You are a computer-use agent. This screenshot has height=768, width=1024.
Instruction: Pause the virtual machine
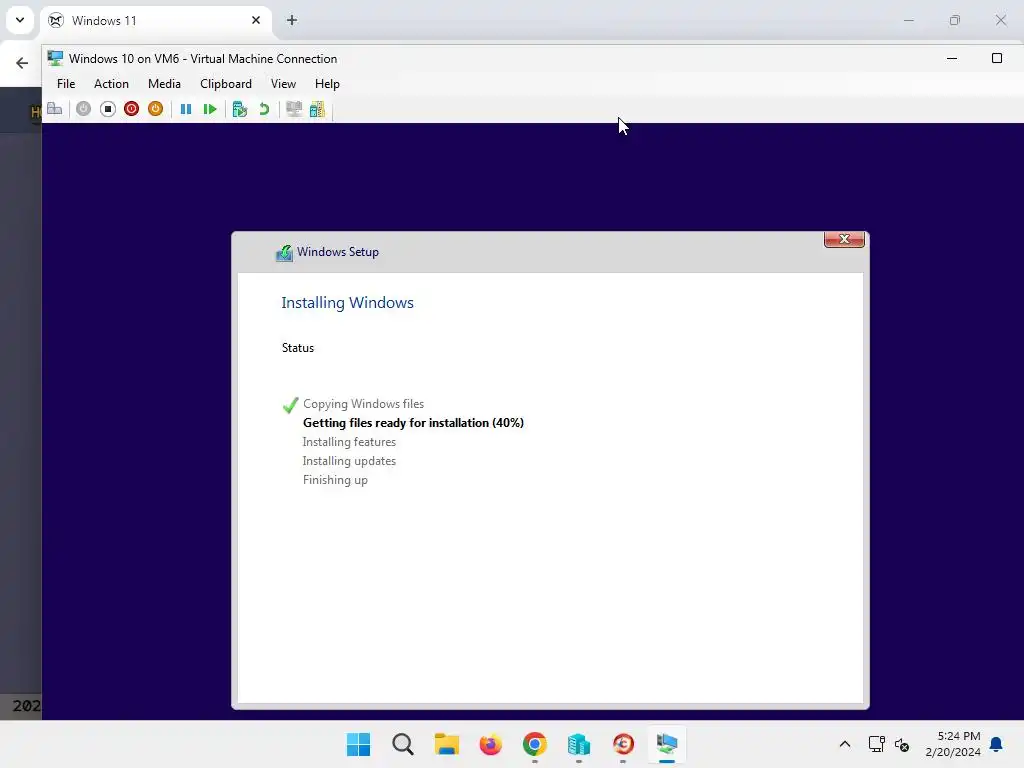186,109
